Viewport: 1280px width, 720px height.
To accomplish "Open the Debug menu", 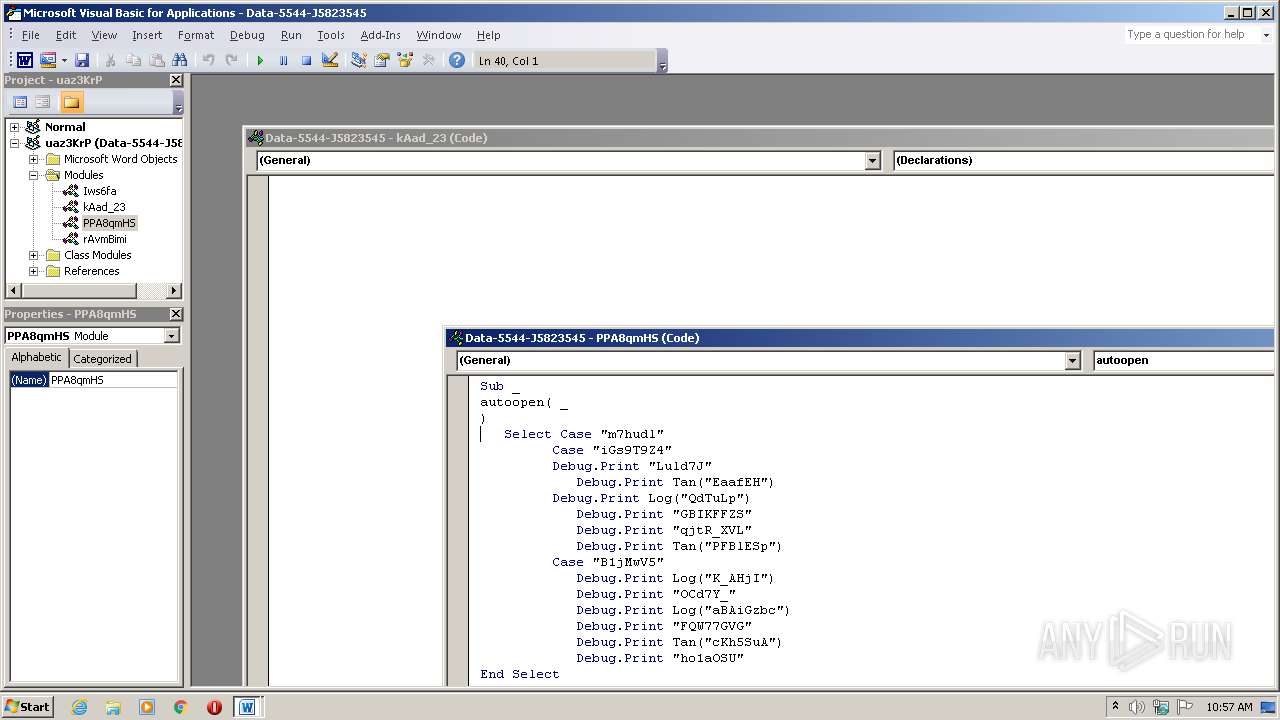I will tap(247, 35).
